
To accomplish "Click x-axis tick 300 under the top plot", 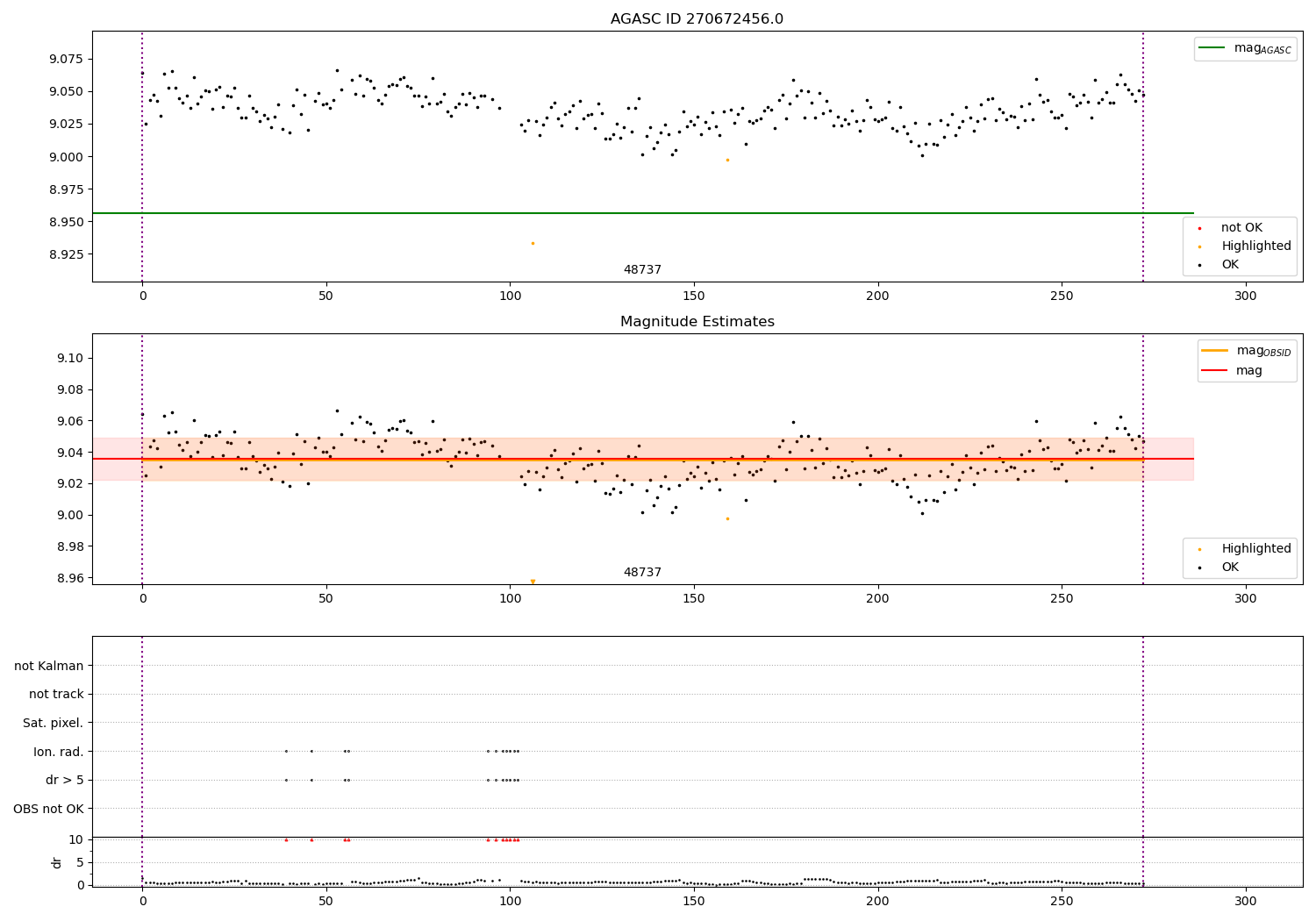I will (1246, 296).
